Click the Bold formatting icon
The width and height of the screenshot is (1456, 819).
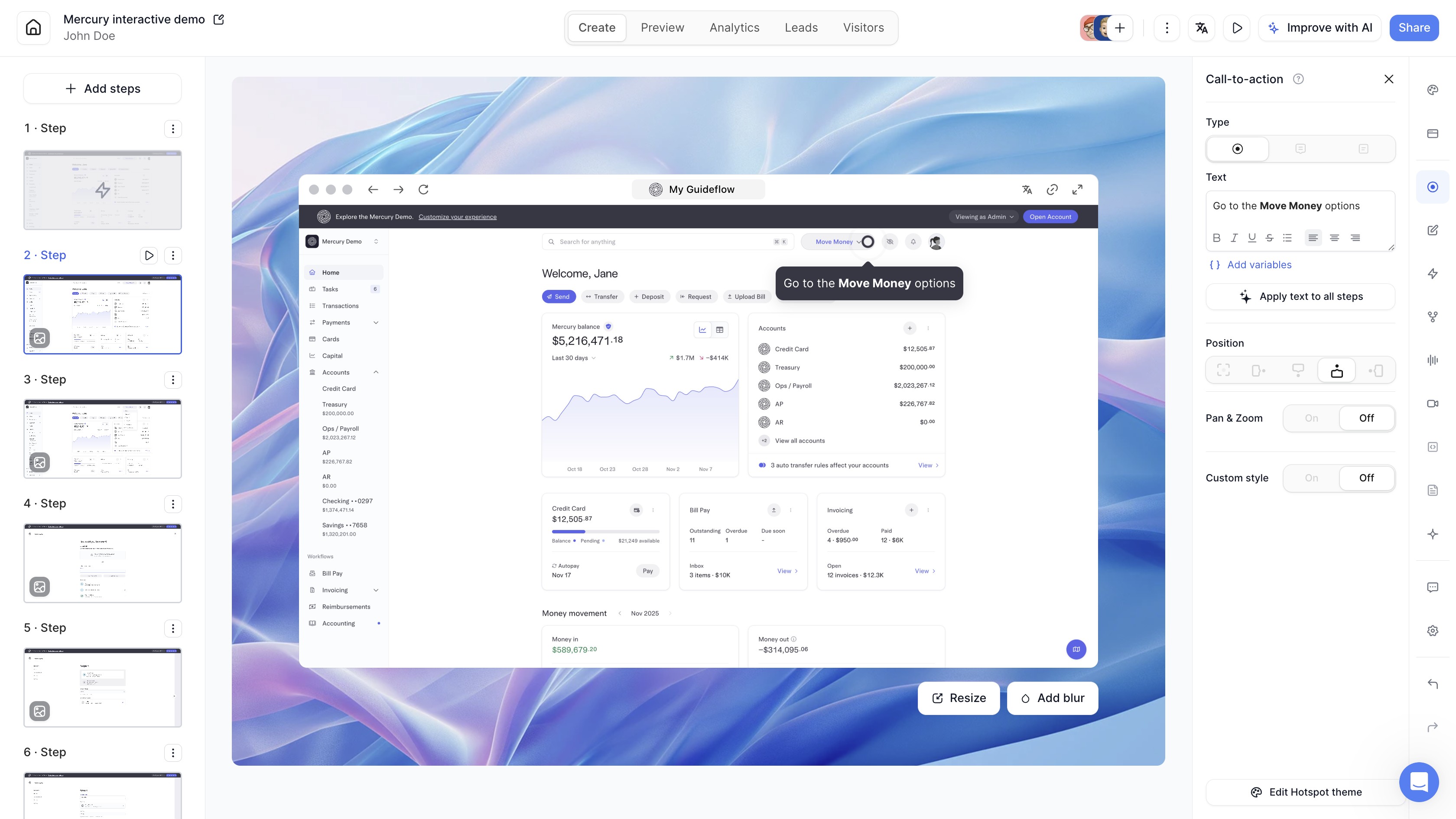pyautogui.click(x=1216, y=238)
